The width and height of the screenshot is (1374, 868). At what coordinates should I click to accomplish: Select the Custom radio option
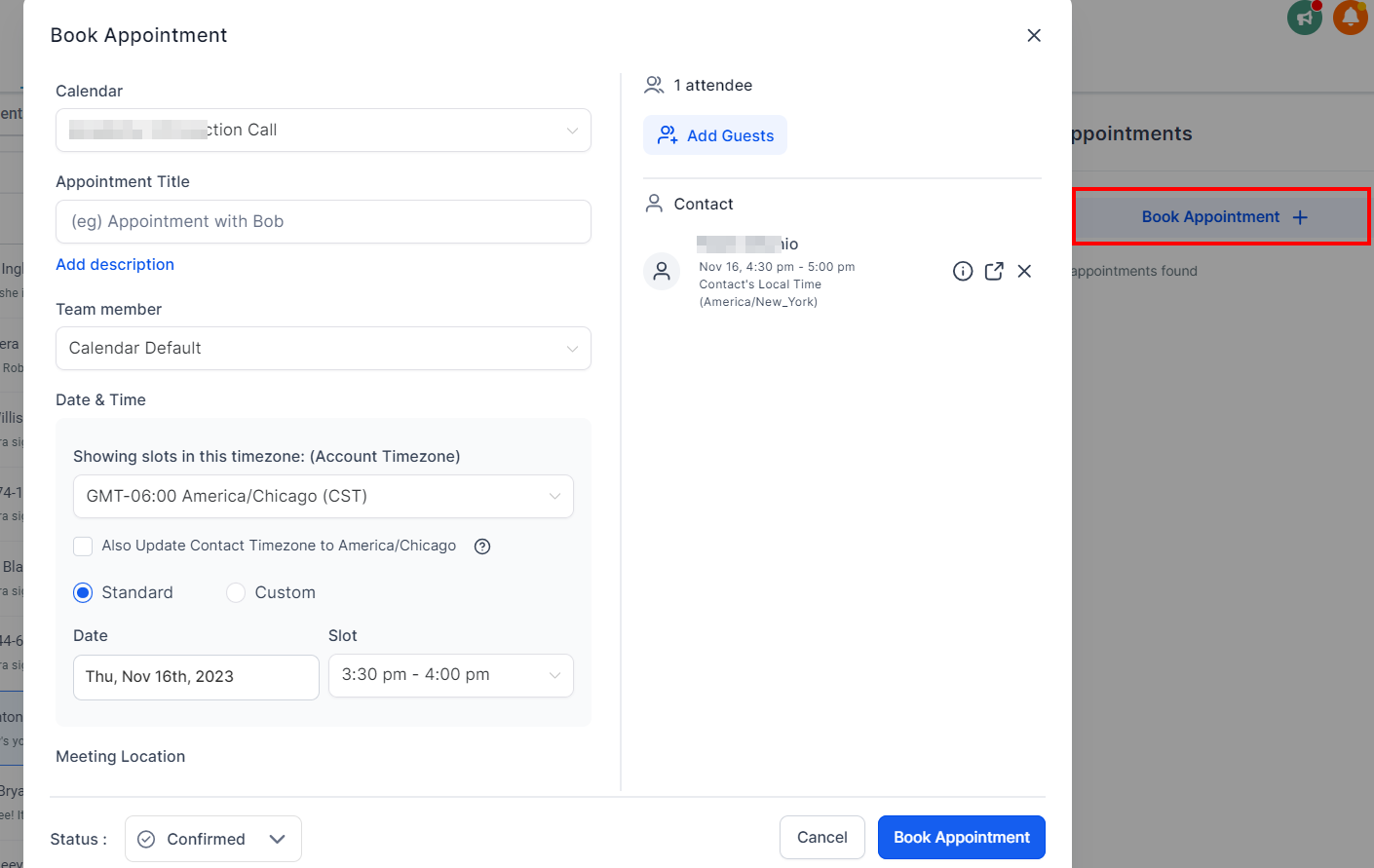pos(236,593)
